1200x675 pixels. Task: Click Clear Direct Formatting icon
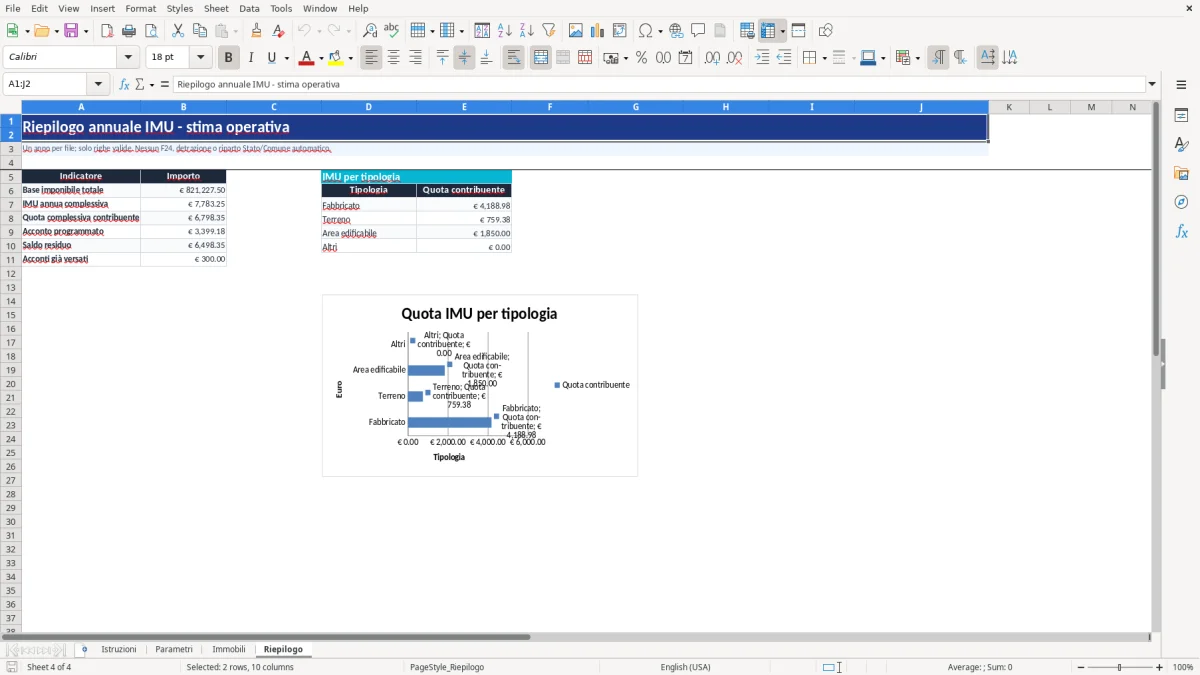coord(279,31)
